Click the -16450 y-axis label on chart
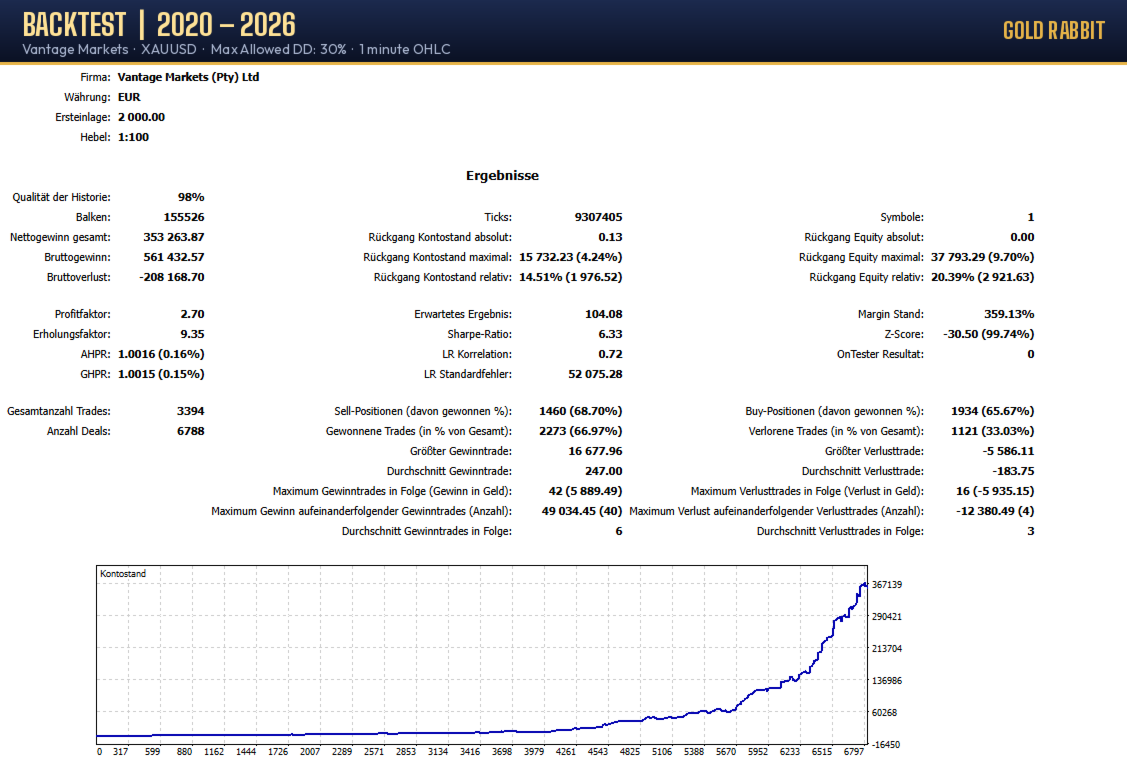The height and width of the screenshot is (774, 1127). point(886,745)
